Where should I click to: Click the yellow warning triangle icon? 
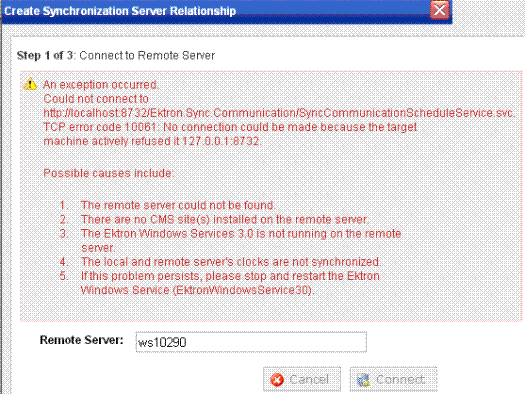30,84
